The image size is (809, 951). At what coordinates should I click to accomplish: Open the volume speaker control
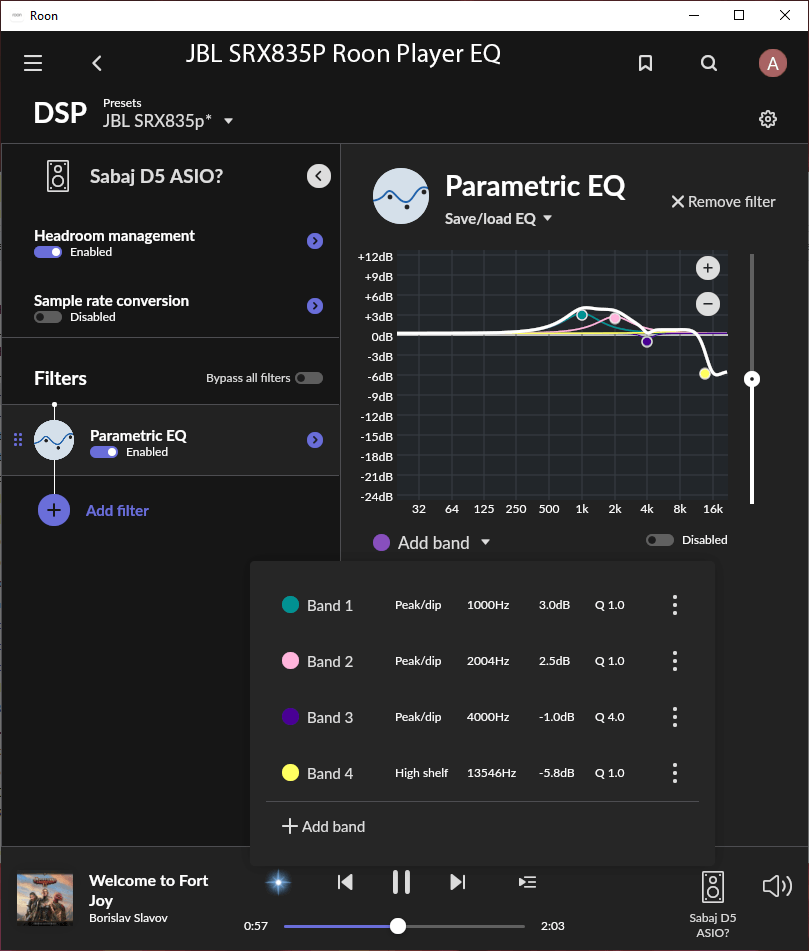tap(777, 886)
